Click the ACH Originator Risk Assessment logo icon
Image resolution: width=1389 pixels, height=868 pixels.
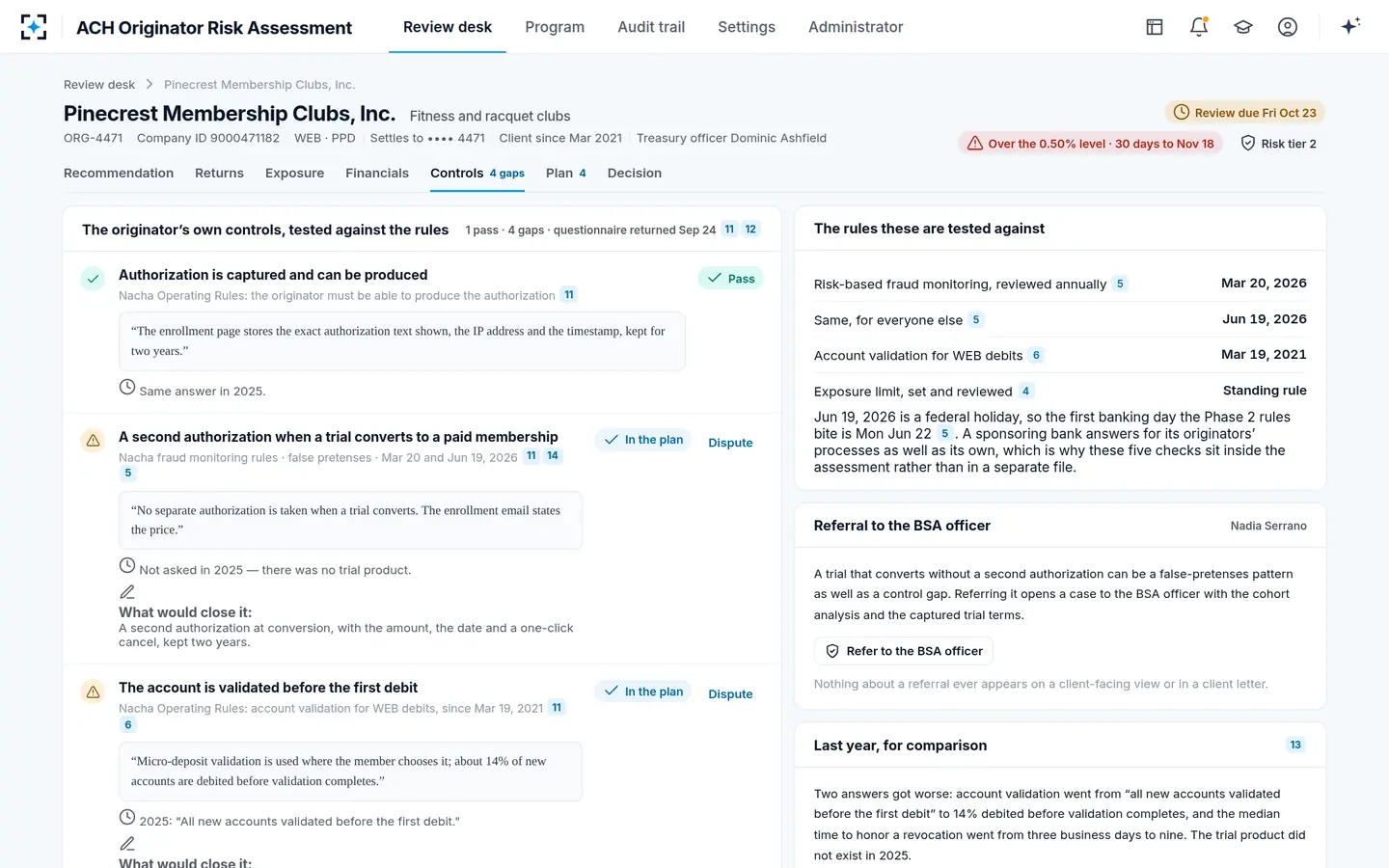[34, 27]
